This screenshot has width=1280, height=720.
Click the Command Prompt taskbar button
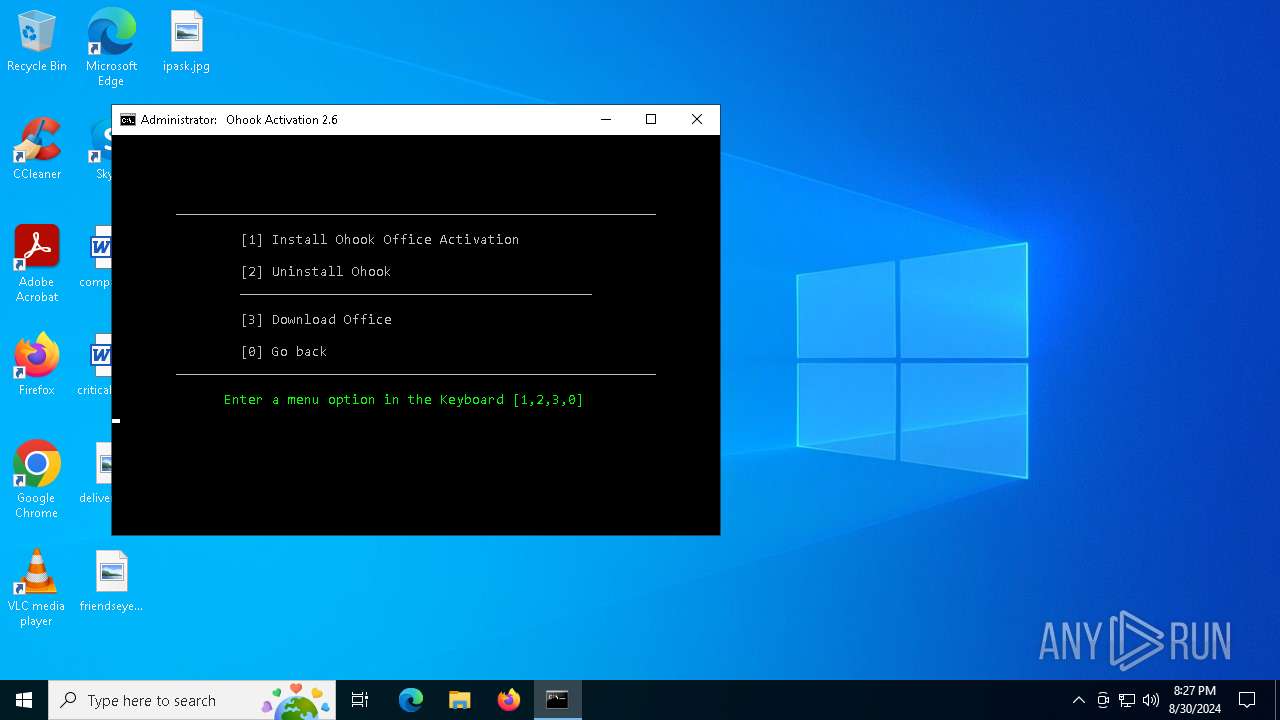pos(557,700)
